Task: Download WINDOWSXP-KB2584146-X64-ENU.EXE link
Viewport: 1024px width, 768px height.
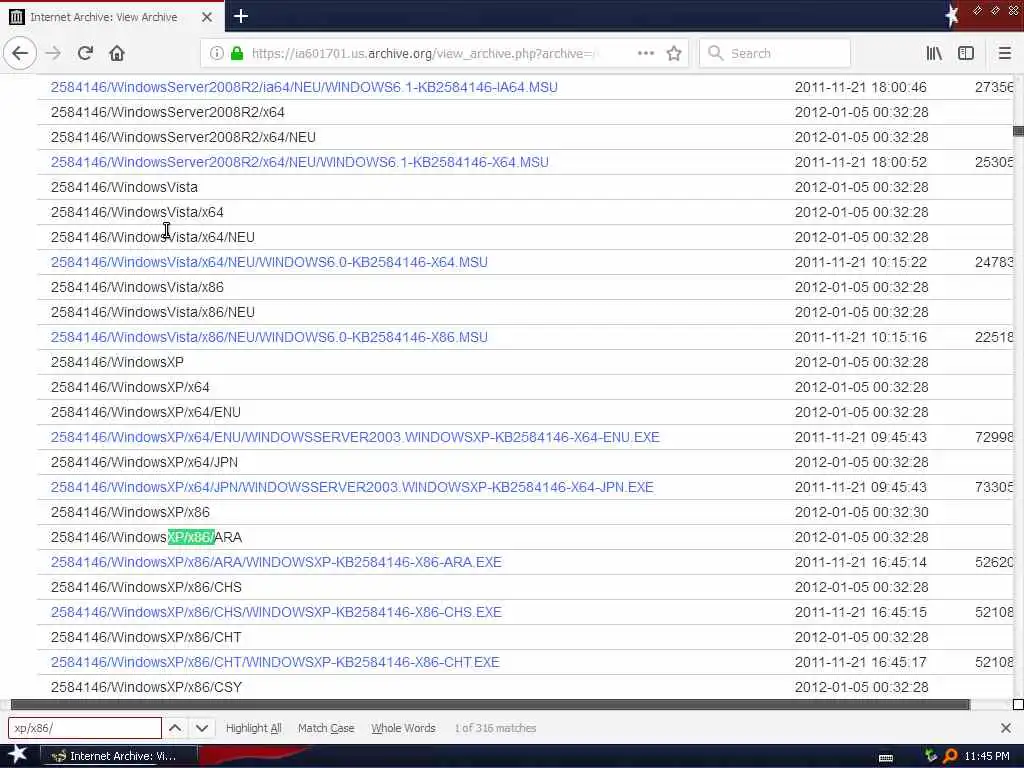Action: pyautogui.click(x=355, y=437)
